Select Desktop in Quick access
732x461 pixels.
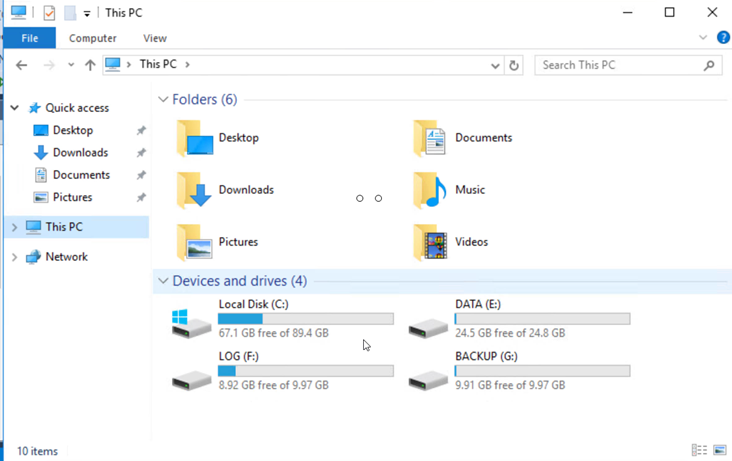pos(73,130)
